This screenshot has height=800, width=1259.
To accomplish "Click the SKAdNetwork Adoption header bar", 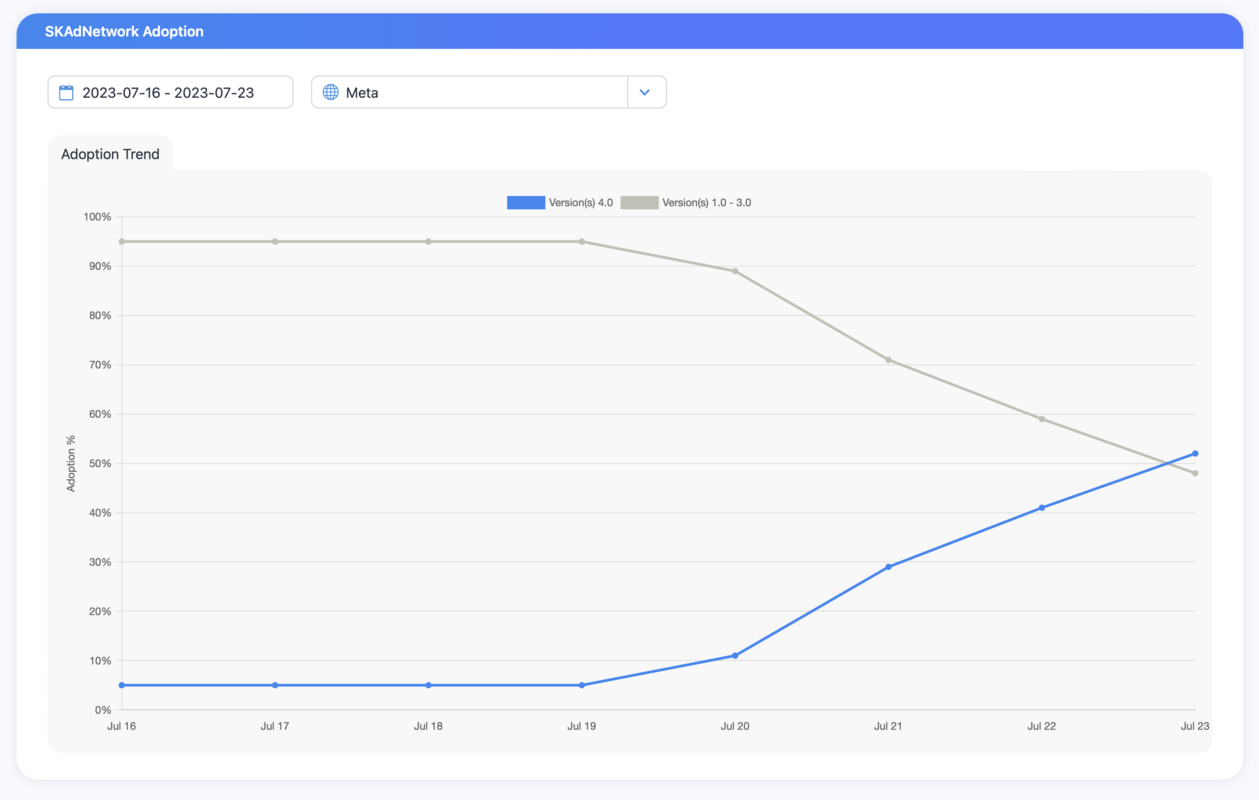I will pyautogui.click(x=126, y=31).
